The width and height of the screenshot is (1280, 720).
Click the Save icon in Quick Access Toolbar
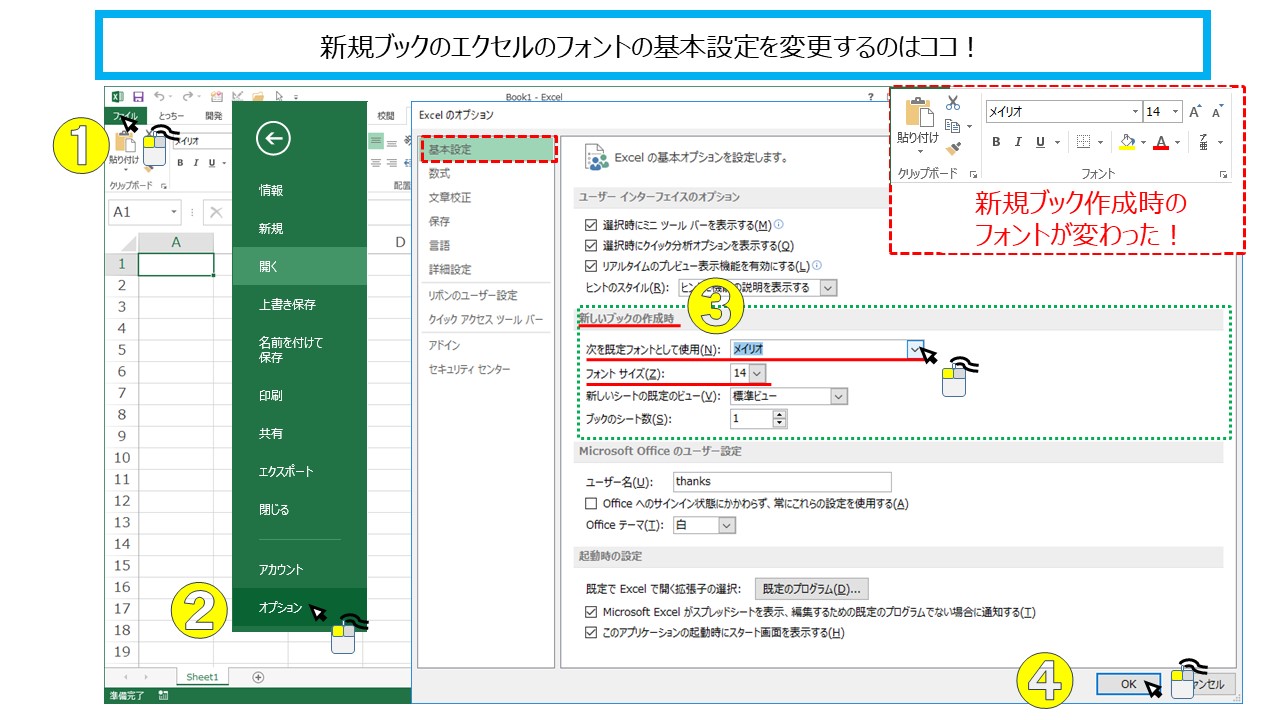coord(136,97)
